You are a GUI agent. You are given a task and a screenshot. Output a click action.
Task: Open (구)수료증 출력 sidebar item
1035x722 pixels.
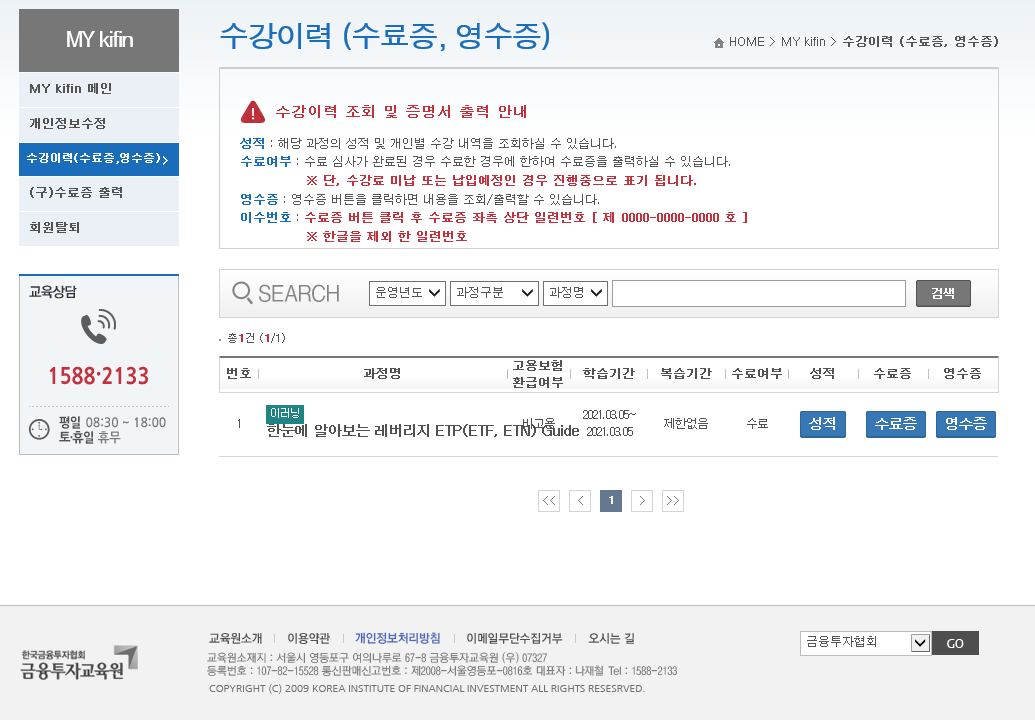(x=98, y=193)
